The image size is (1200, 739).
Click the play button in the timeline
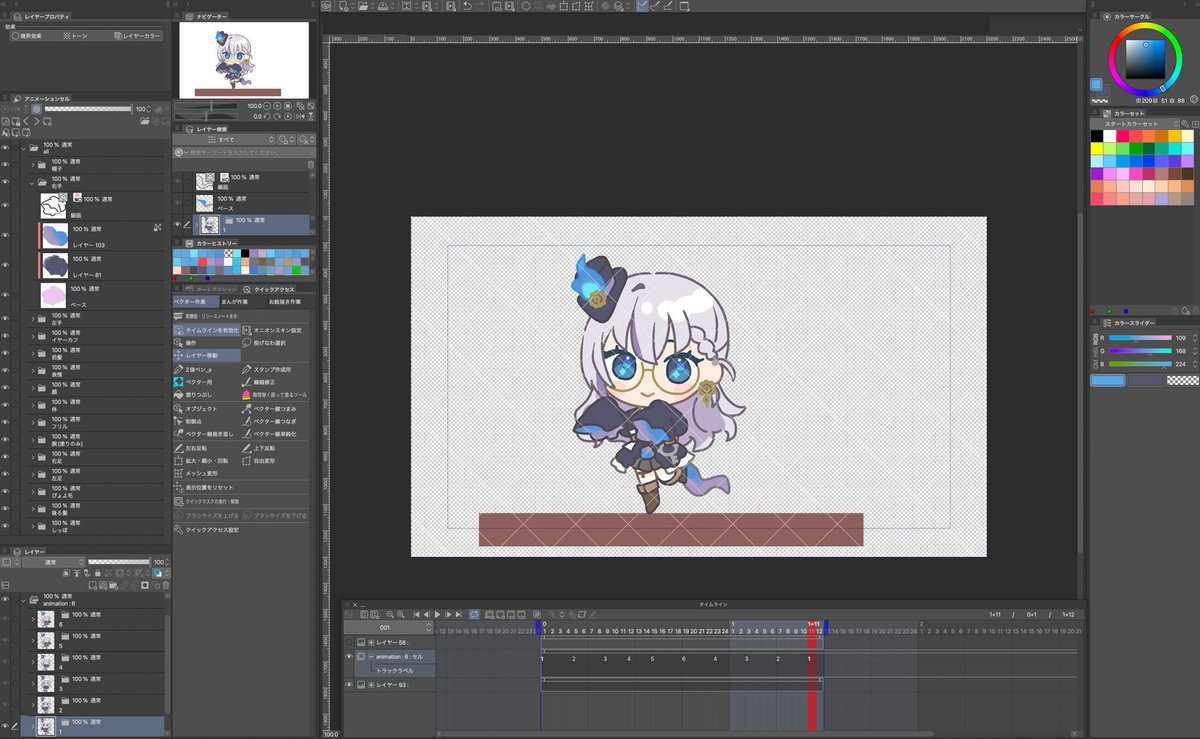click(437, 614)
